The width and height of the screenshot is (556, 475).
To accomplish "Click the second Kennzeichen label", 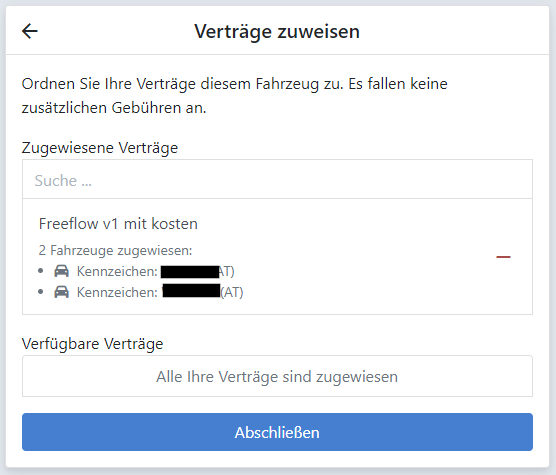I will tap(117, 292).
